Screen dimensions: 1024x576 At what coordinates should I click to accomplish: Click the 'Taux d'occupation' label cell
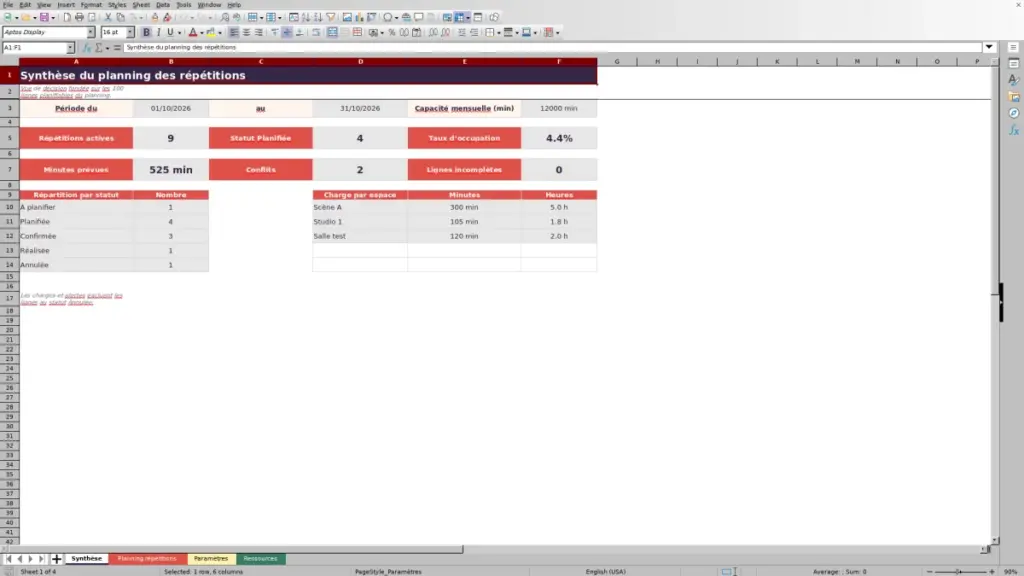[x=464, y=138]
